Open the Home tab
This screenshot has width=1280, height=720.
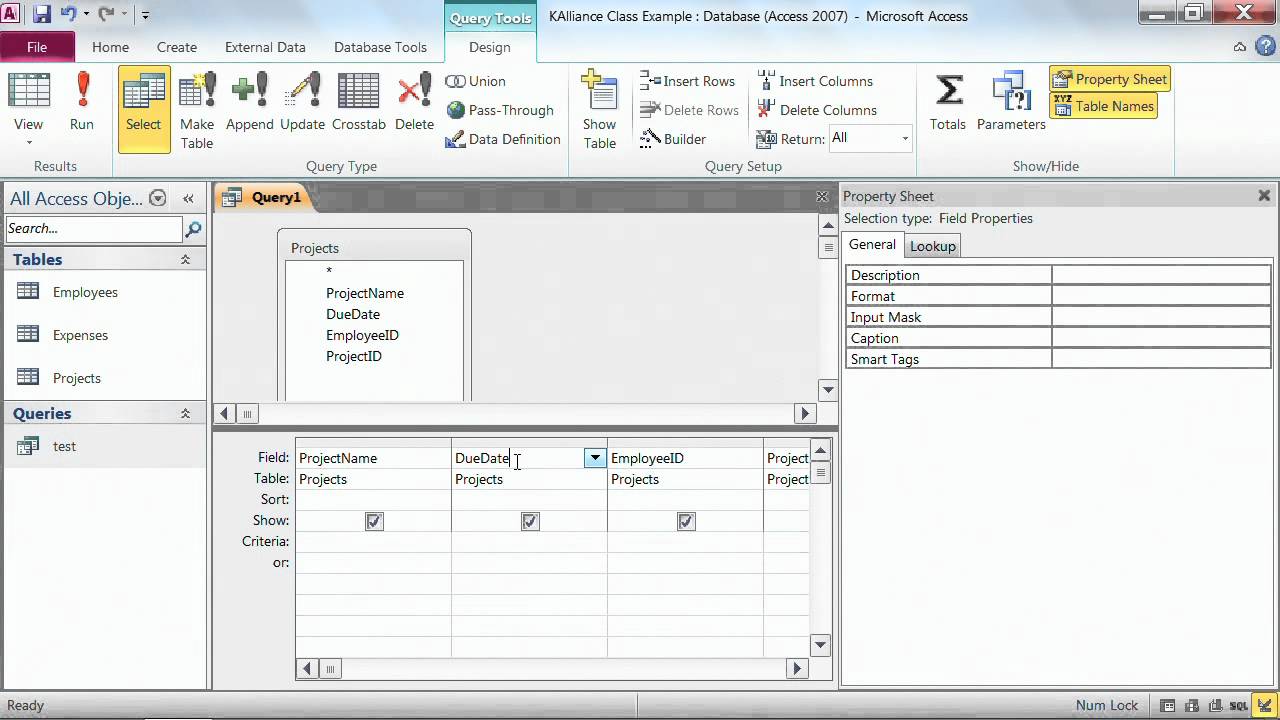110,47
